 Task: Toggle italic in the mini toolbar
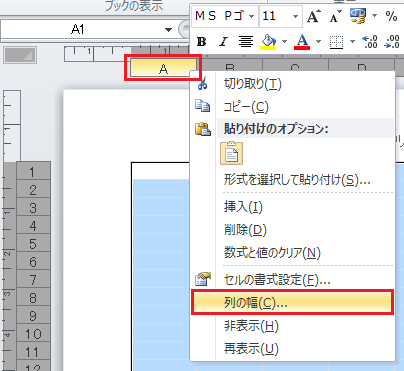point(223,42)
